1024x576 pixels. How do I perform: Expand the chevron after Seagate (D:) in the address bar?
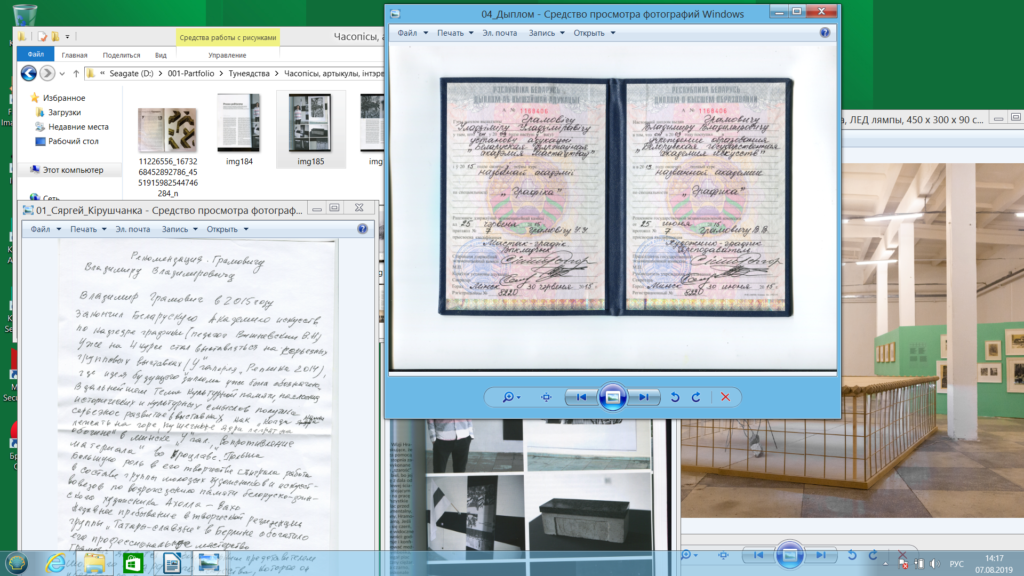click(x=160, y=74)
